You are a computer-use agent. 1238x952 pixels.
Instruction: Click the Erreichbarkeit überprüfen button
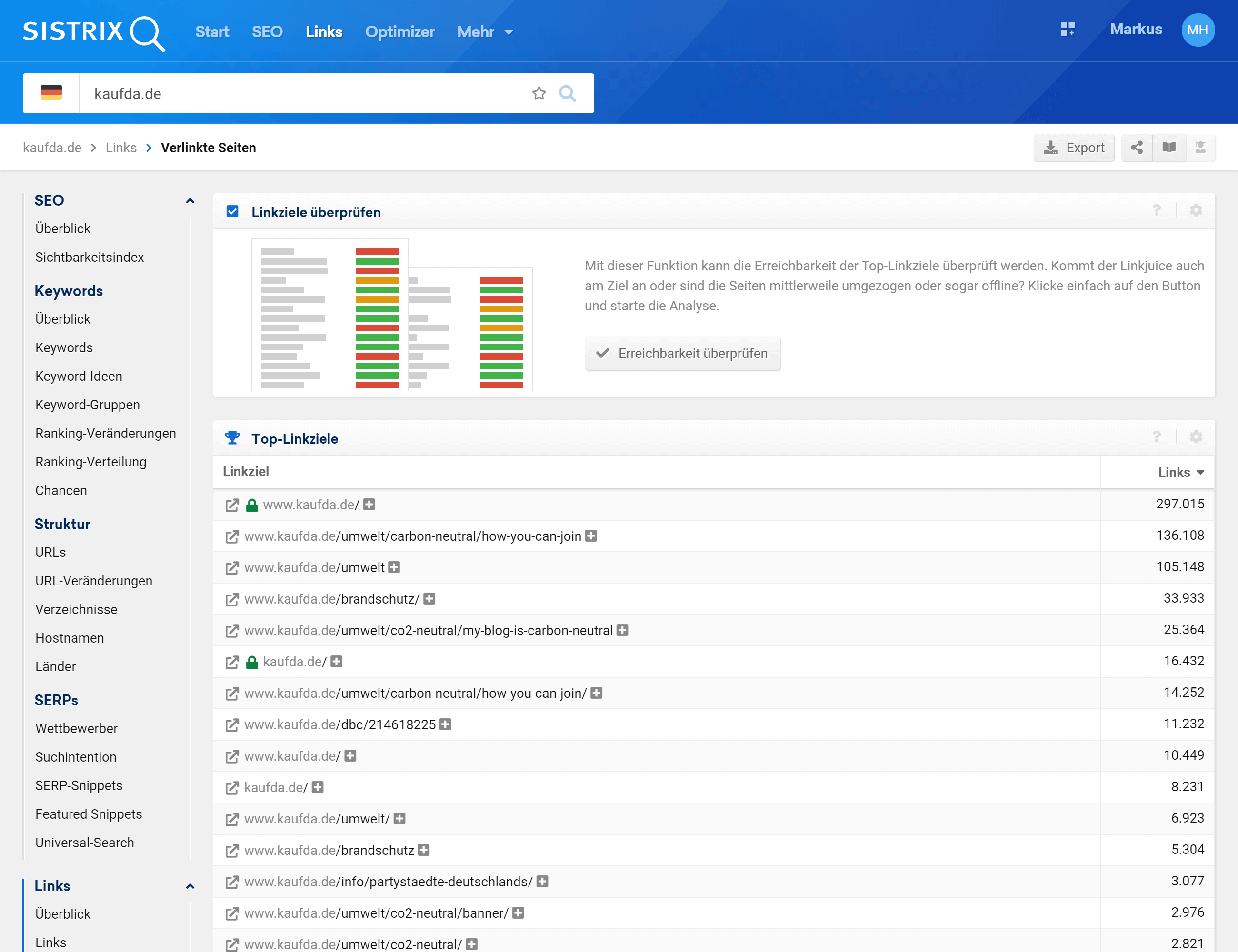pyautogui.click(x=682, y=354)
